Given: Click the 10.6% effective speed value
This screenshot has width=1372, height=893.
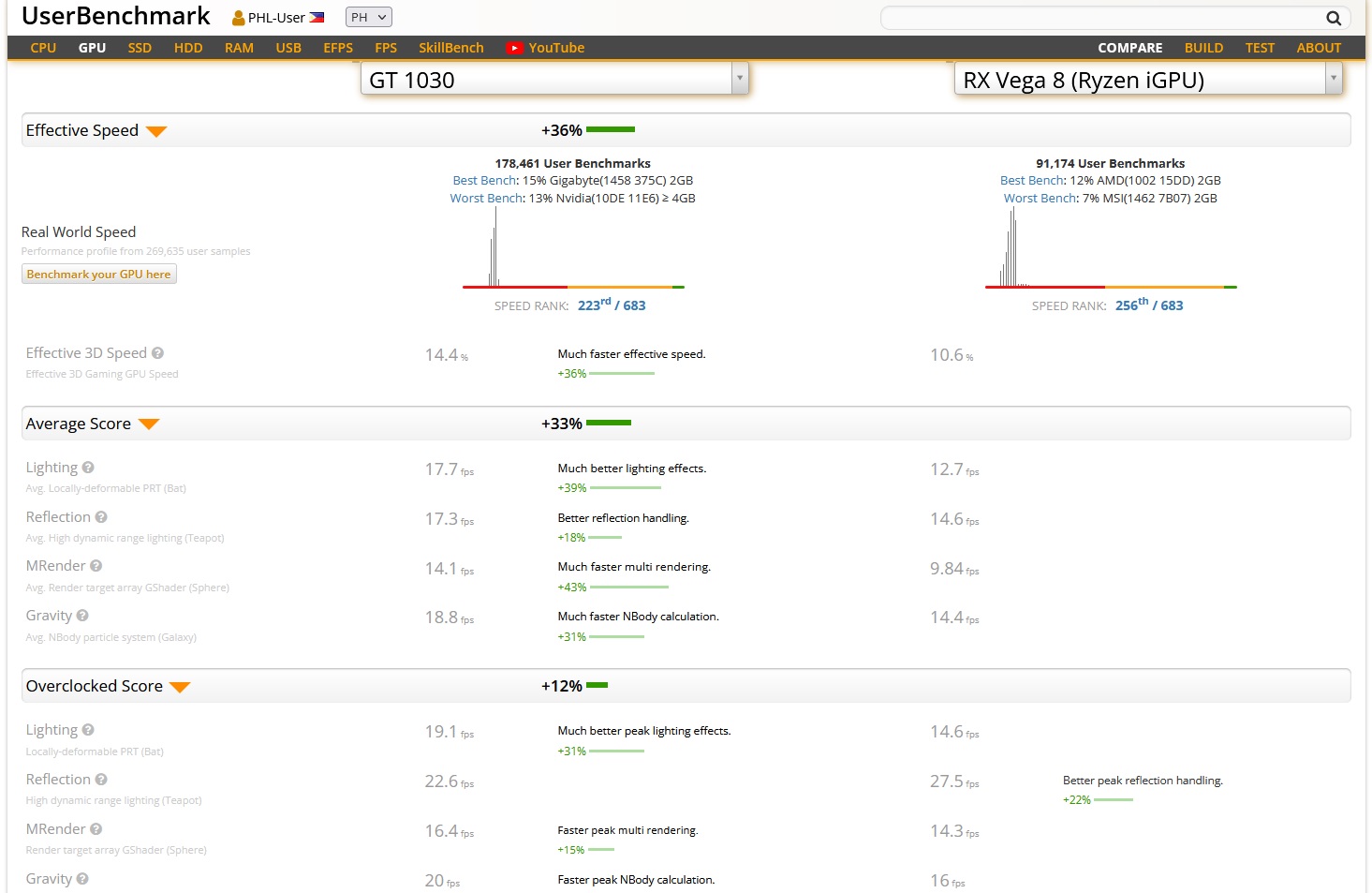Looking at the screenshot, I should point(952,355).
